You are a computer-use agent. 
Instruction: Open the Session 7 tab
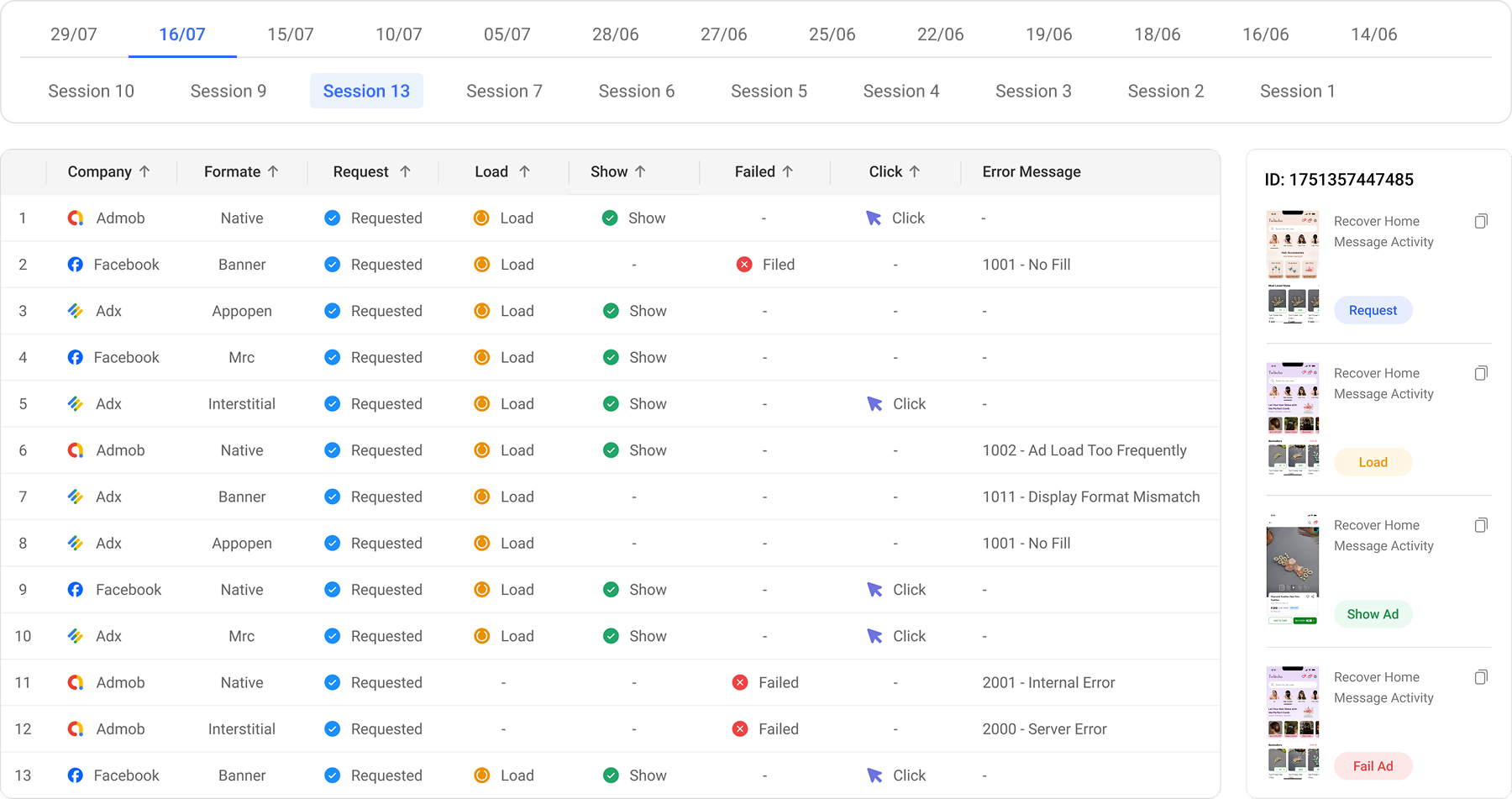[x=504, y=92]
